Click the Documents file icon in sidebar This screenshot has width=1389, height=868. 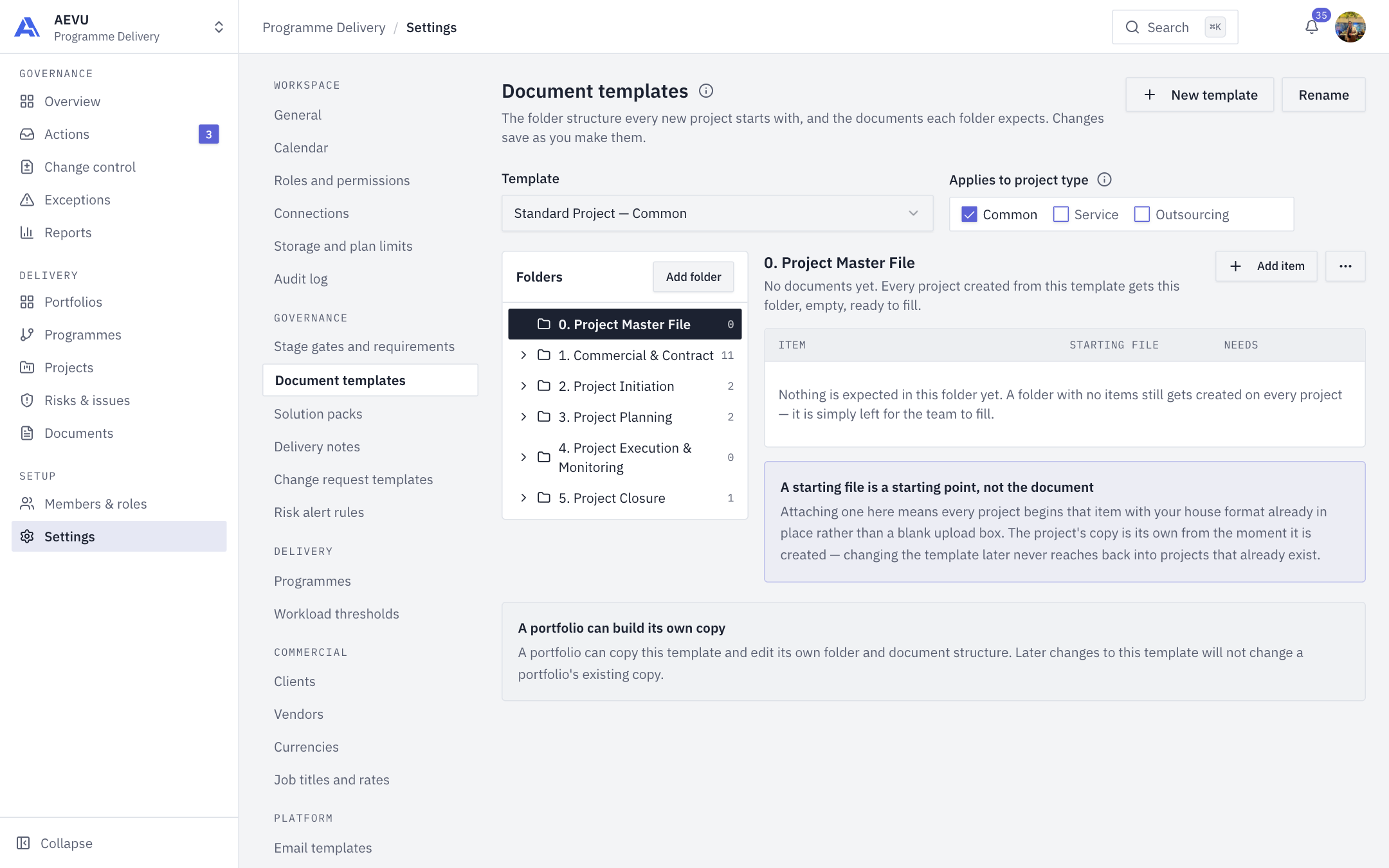tap(27, 433)
